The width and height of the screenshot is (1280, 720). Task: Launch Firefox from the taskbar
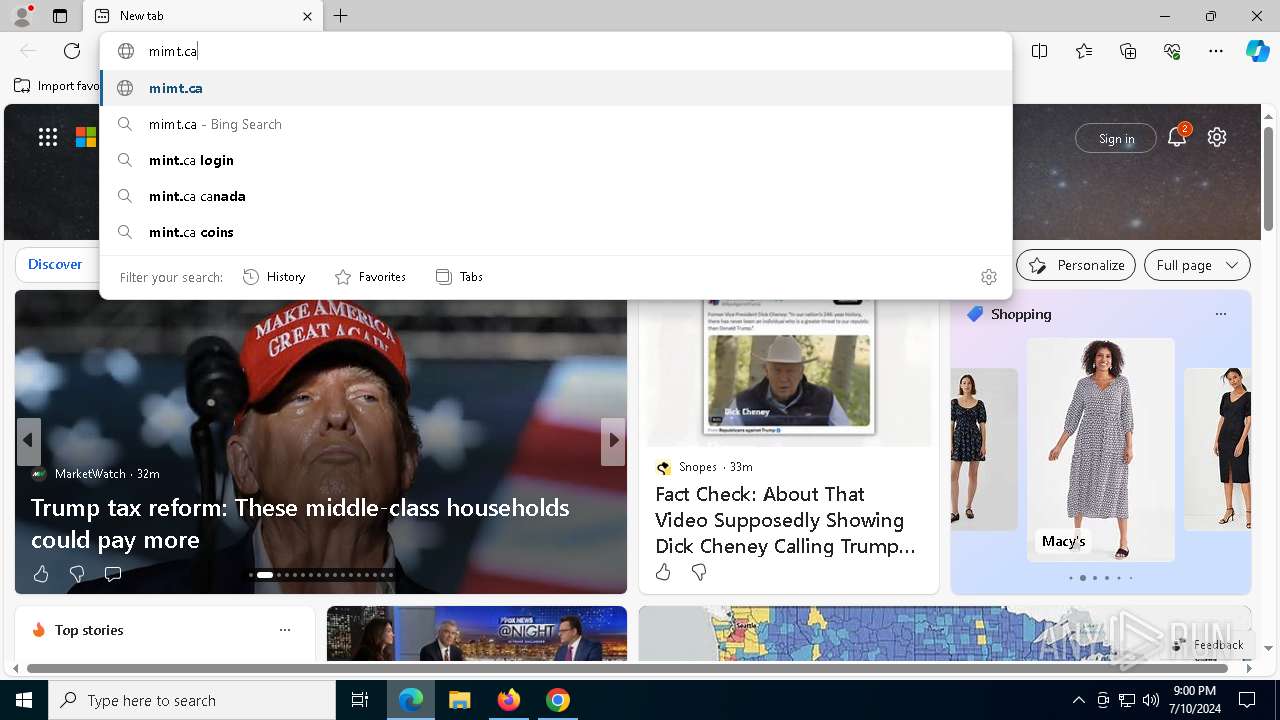(509, 700)
